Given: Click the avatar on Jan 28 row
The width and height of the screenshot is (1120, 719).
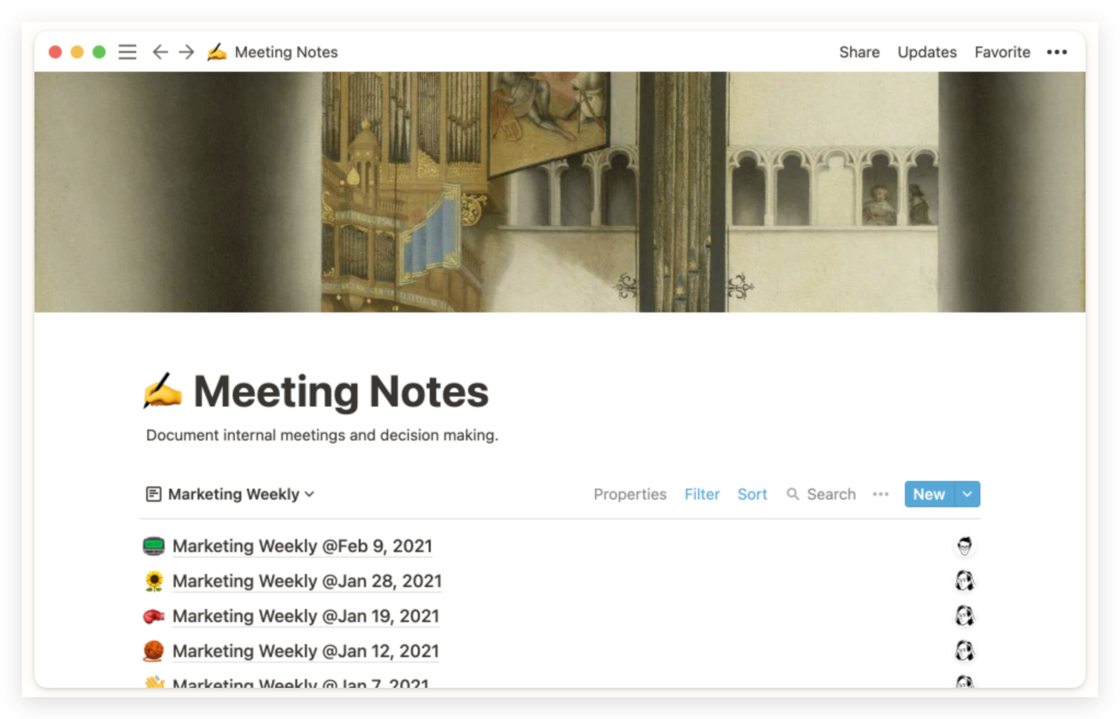Looking at the screenshot, I should coord(964,581).
